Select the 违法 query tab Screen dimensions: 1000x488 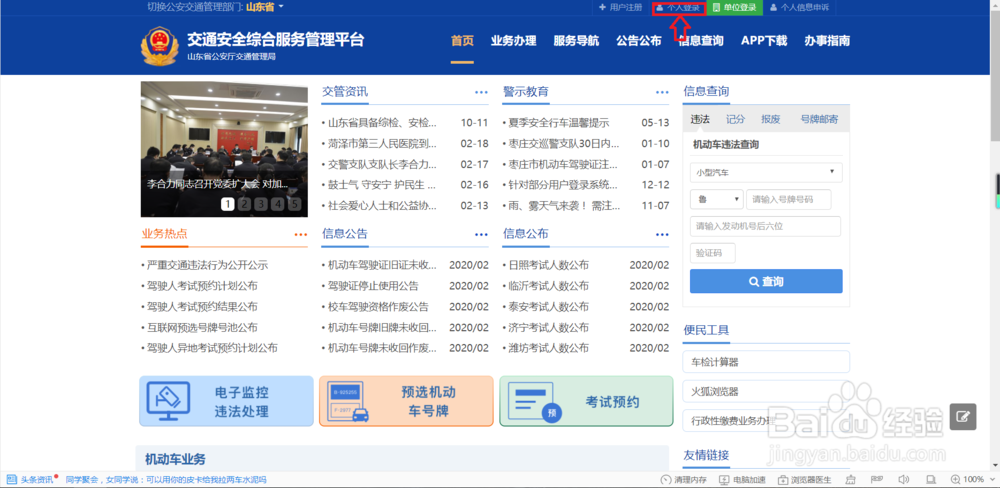tap(700, 119)
